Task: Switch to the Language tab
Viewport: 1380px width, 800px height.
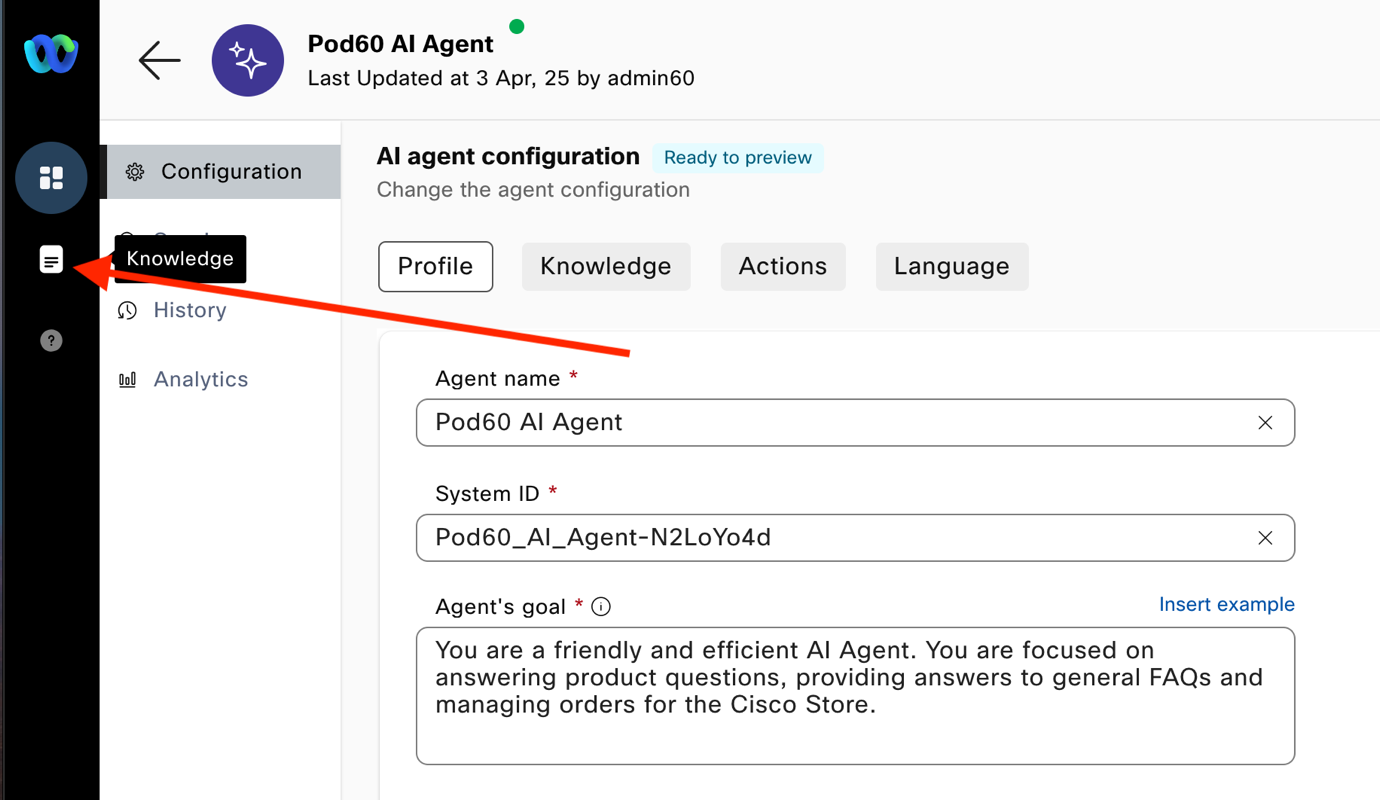Action: pos(951,267)
